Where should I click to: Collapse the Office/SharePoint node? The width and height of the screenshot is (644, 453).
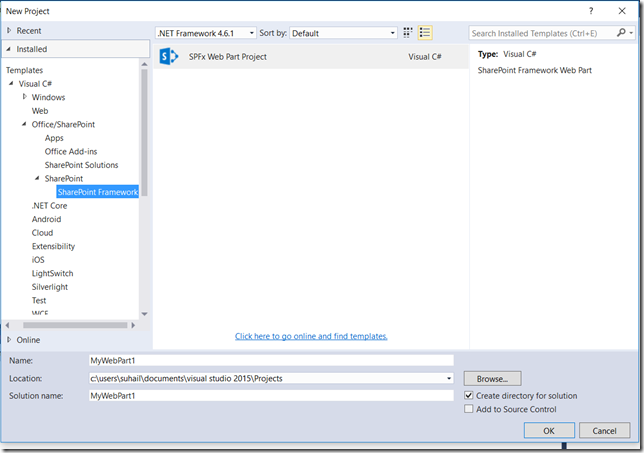coord(24,124)
